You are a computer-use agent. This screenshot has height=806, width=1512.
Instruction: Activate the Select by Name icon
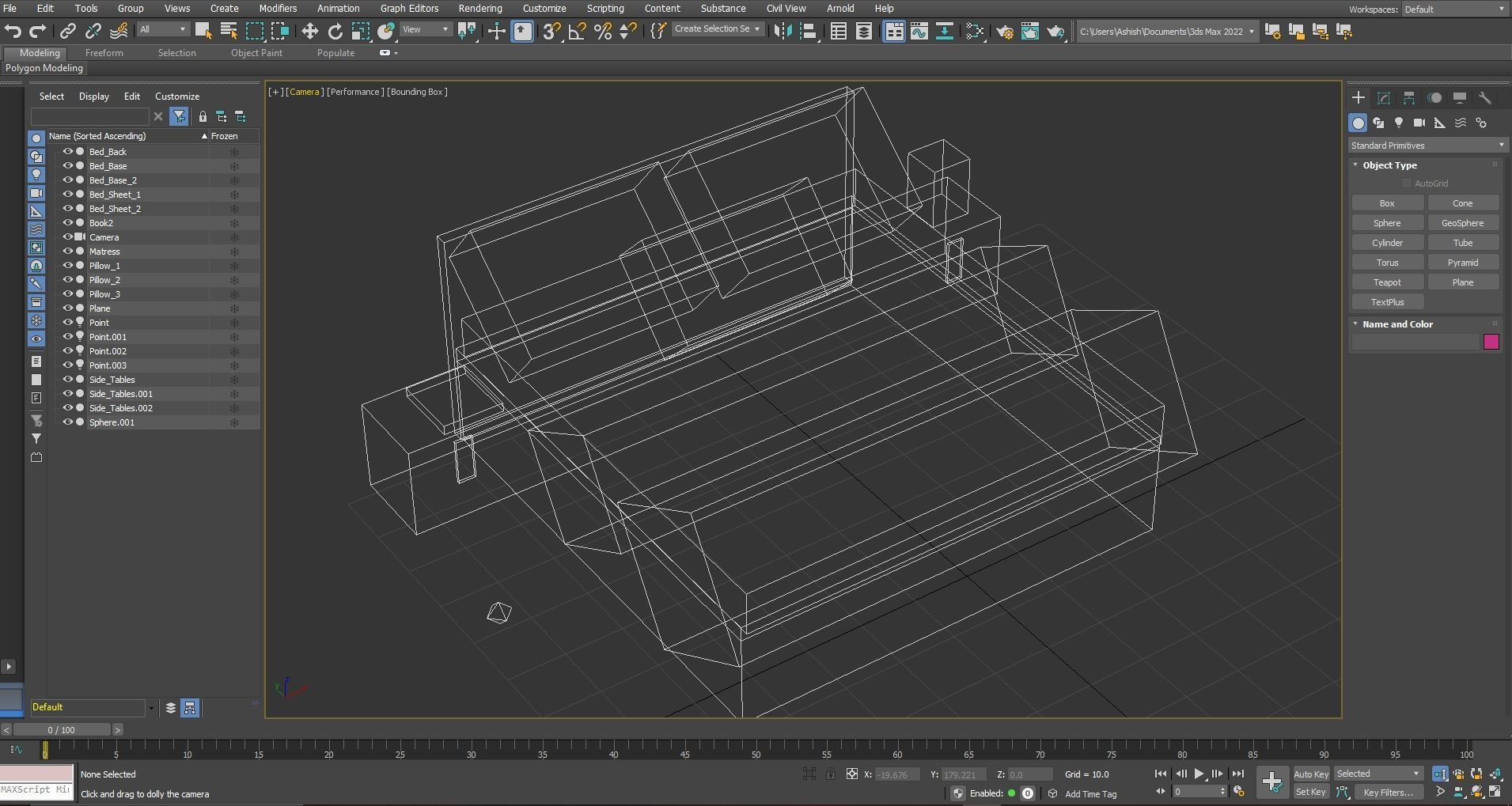tap(229, 31)
